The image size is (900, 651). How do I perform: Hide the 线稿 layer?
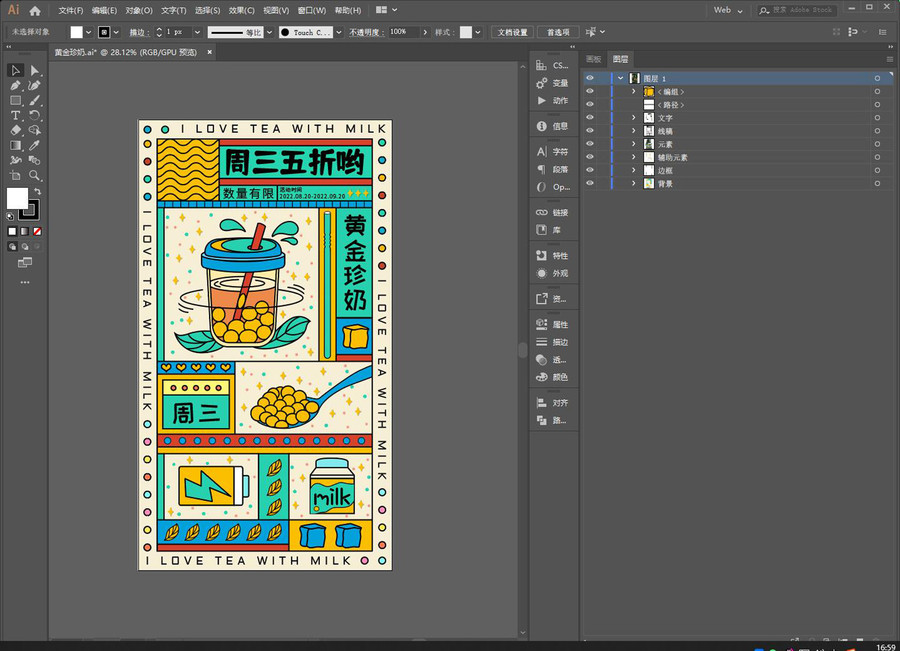589,131
